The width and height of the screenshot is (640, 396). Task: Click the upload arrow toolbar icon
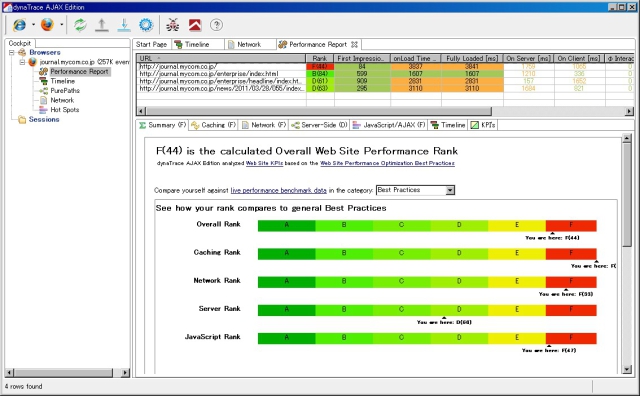coord(102,25)
